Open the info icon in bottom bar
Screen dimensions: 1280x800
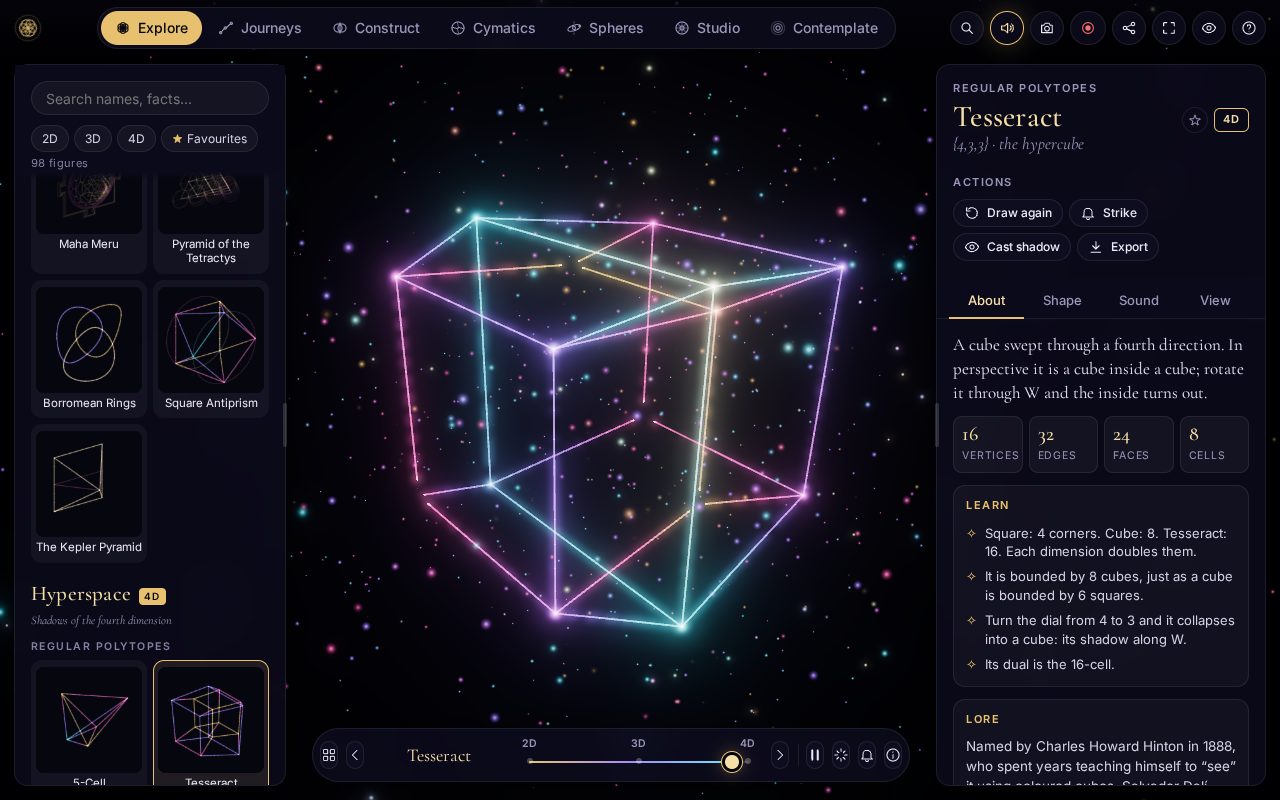[x=893, y=755]
